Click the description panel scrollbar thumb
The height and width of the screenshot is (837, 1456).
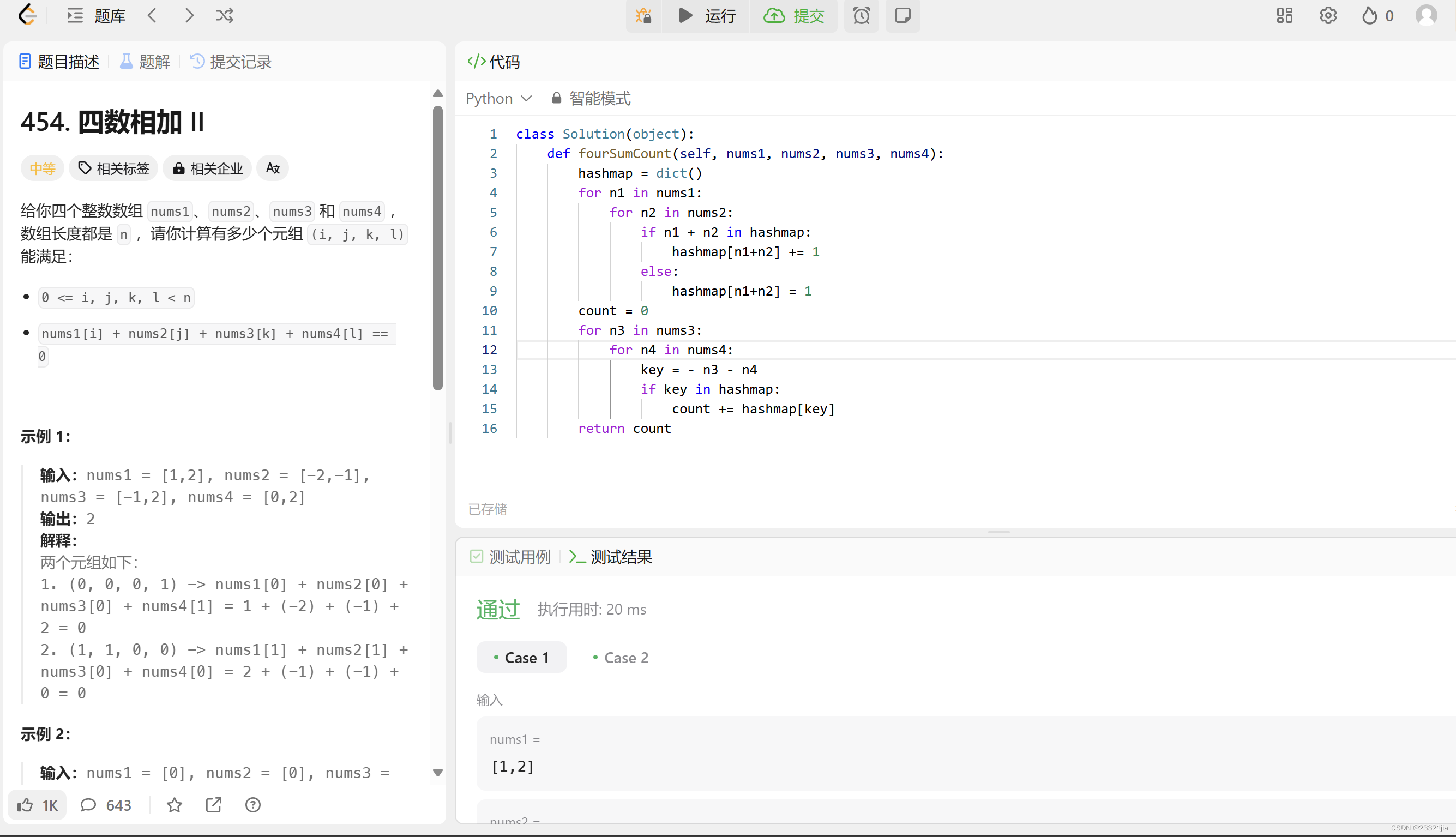(x=437, y=248)
